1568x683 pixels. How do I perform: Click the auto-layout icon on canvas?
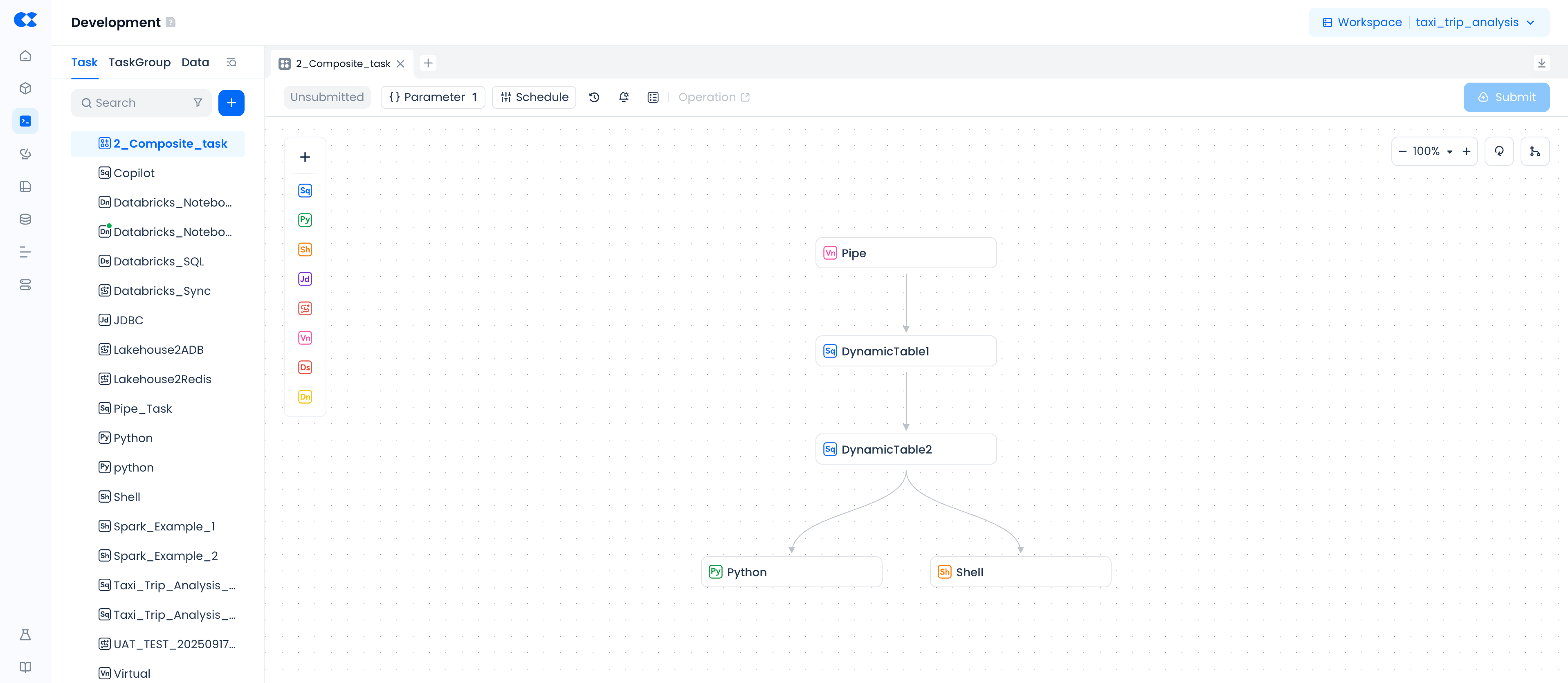1534,152
